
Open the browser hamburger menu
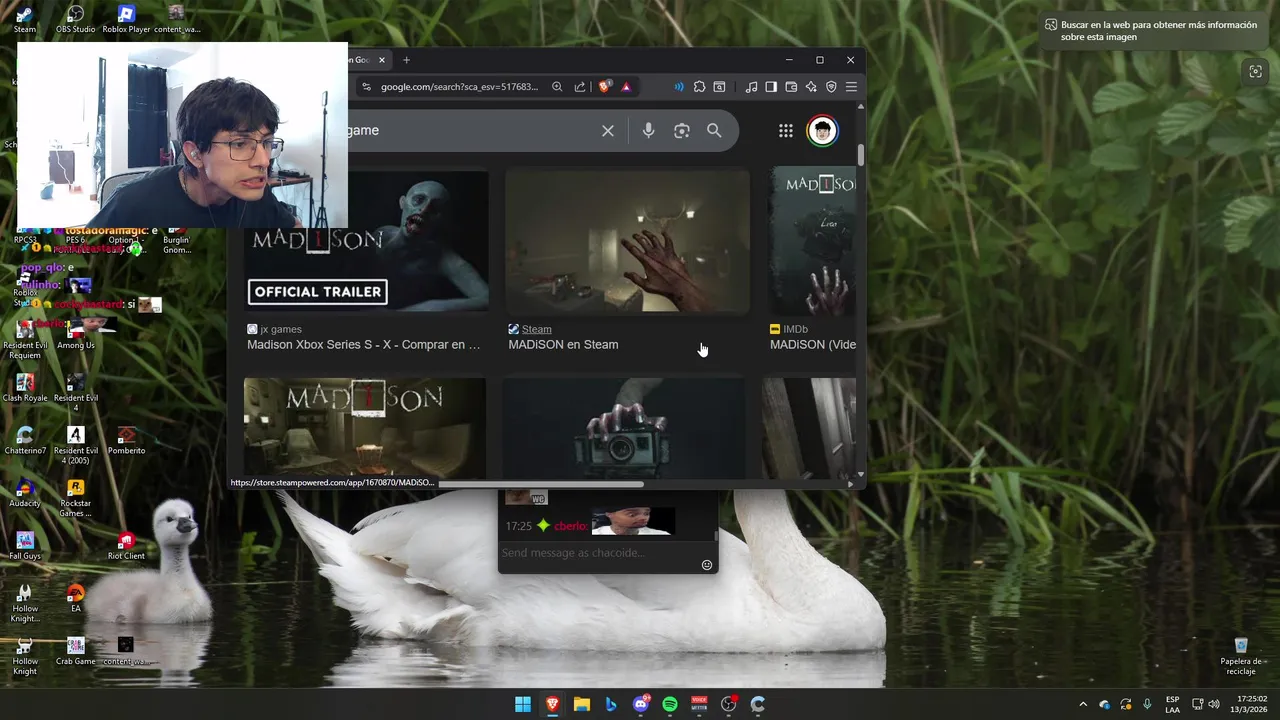pos(851,87)
